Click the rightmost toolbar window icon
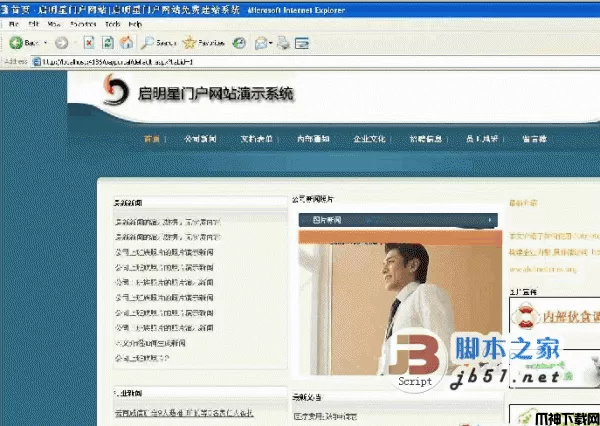 (302, 43)
